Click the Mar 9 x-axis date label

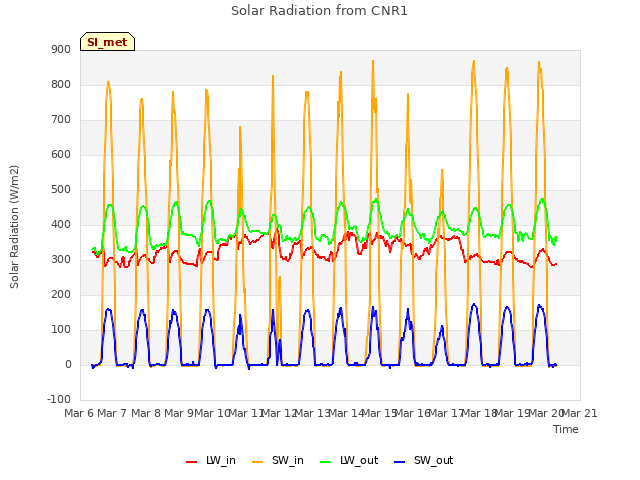pyautogui.click(x=179, y=413)
